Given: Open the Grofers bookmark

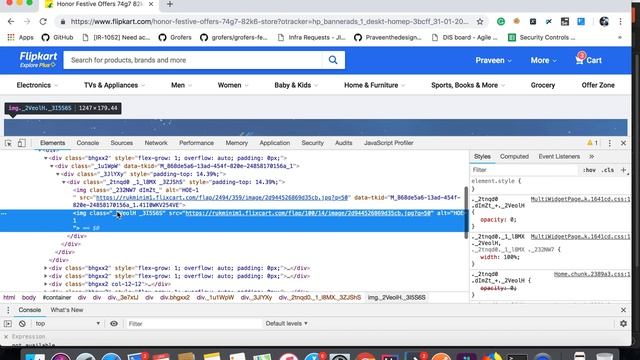Looking at the screenshot, I should pyautogui.click(x=175, y=38).
